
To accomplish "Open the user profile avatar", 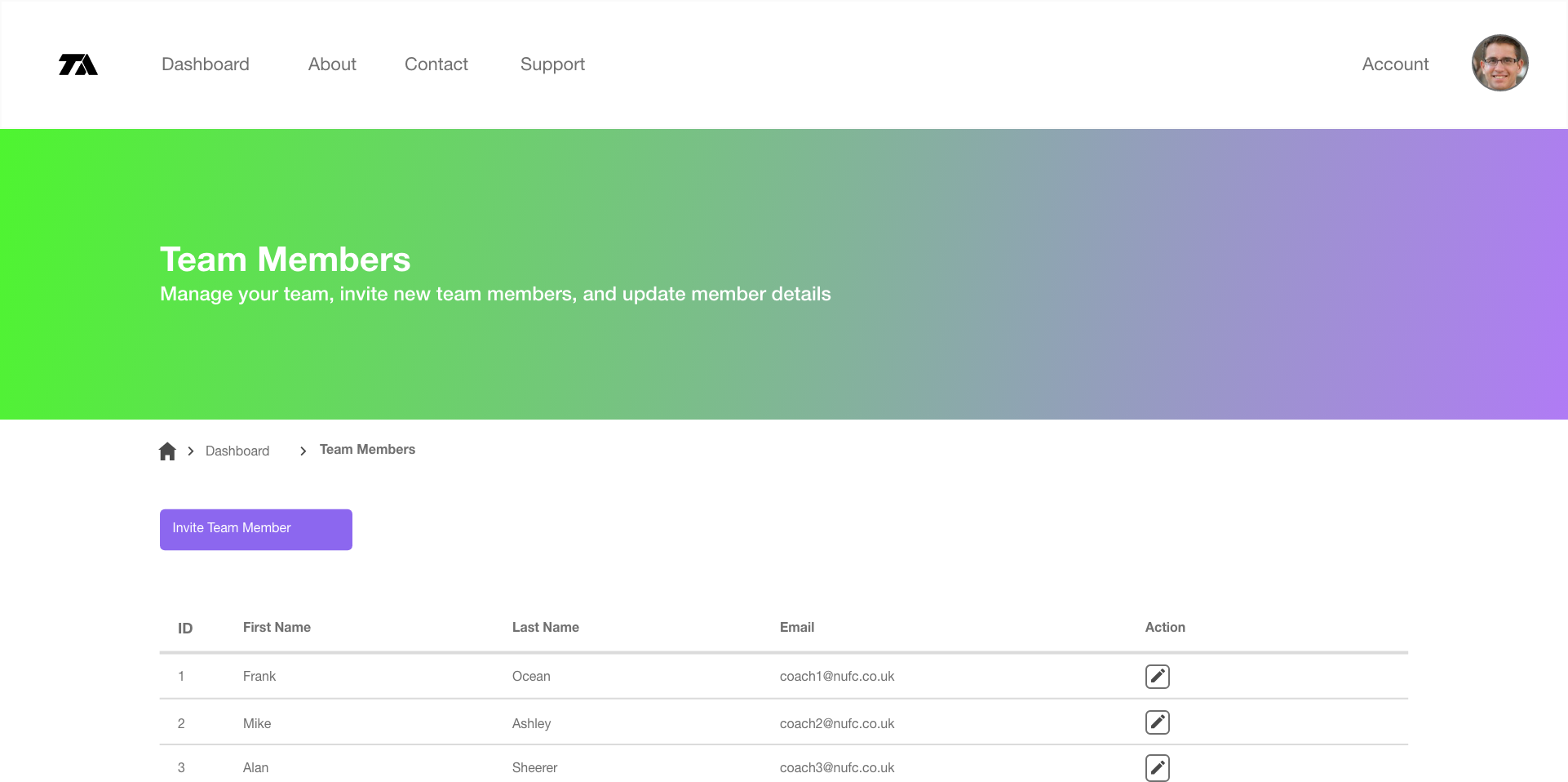I will [1499, 63].
